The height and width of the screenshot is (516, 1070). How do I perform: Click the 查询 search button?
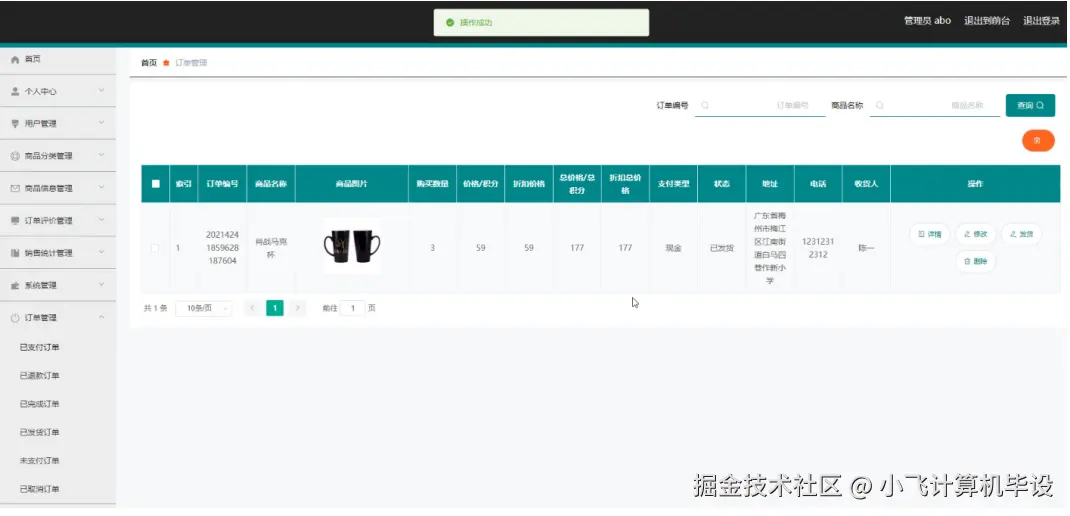click(x=1030, y=106)
